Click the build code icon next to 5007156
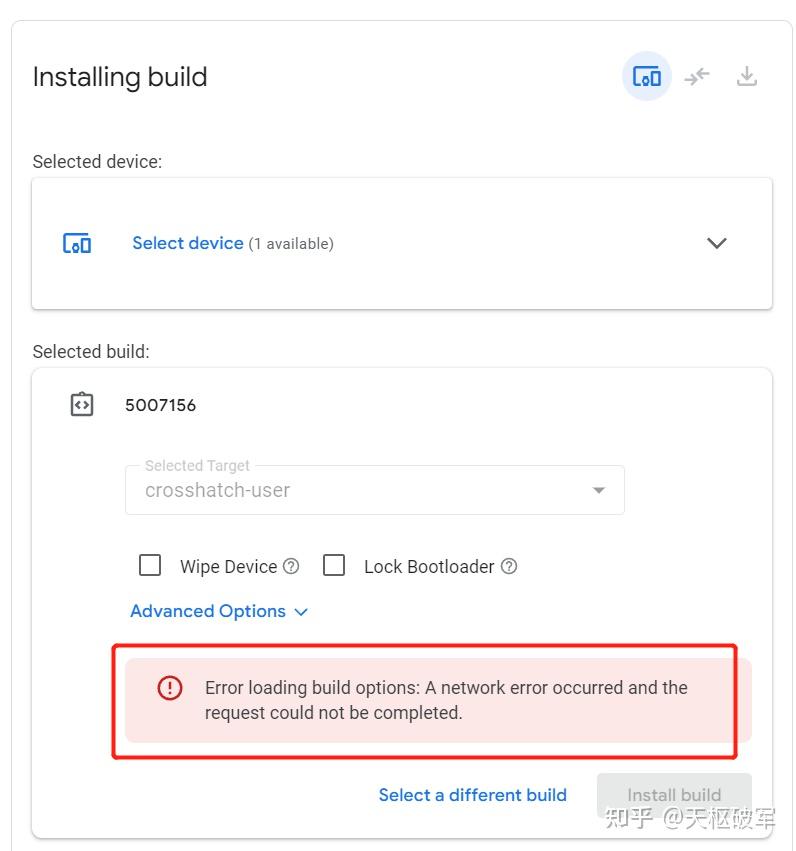 pos(82,404)
